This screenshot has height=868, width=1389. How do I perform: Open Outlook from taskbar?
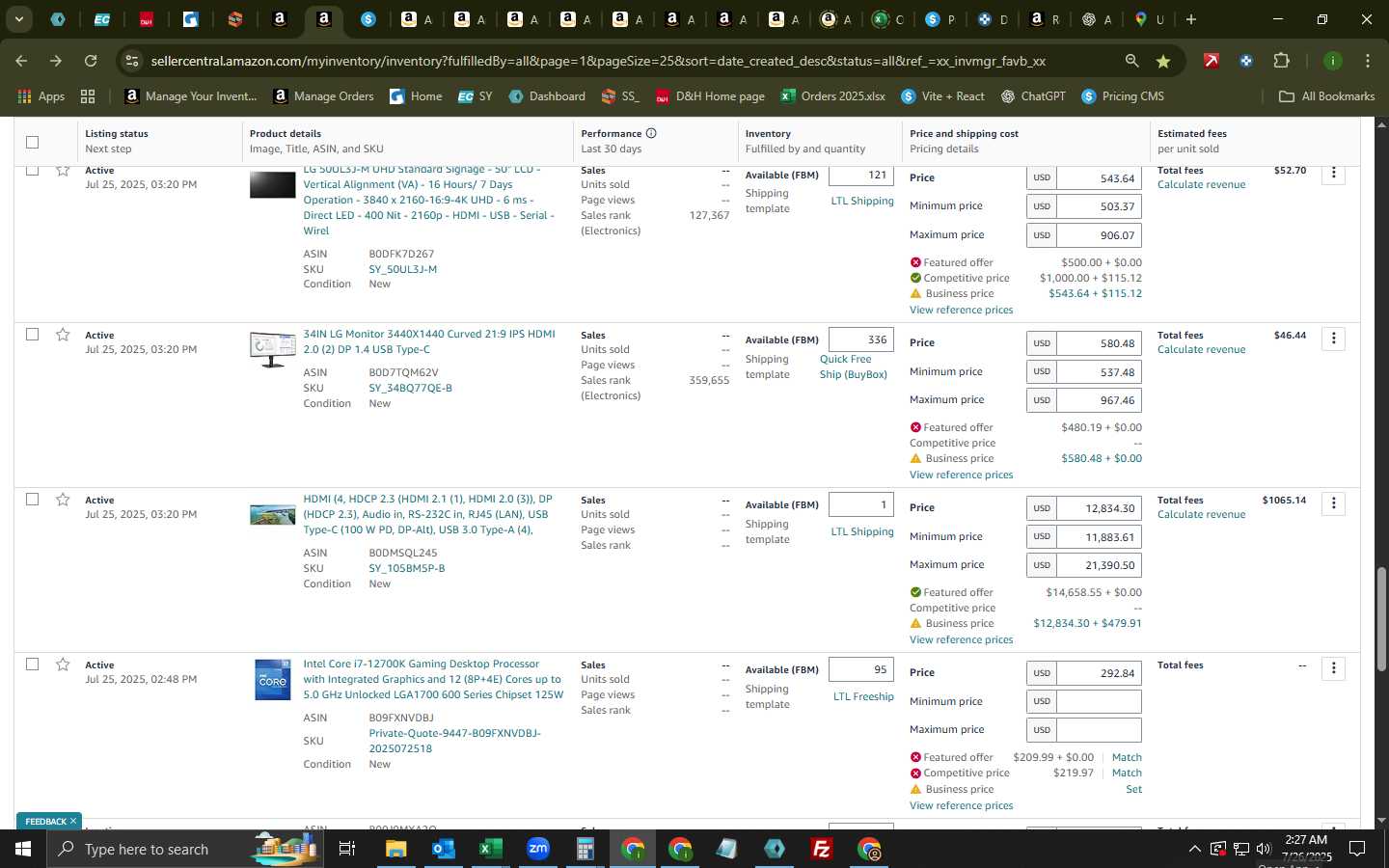[443, 849]
